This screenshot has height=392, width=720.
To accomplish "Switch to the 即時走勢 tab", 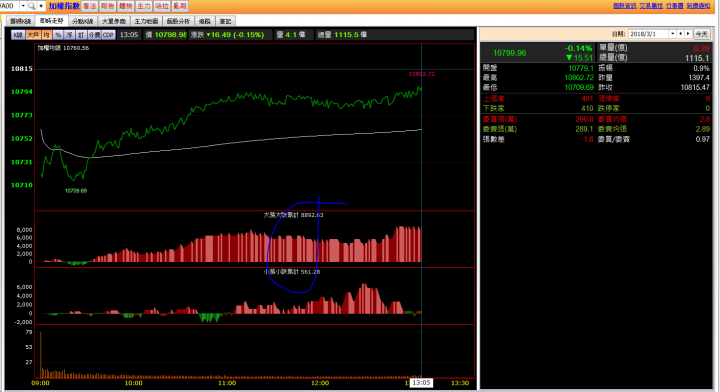I will (x=51, y=21).
